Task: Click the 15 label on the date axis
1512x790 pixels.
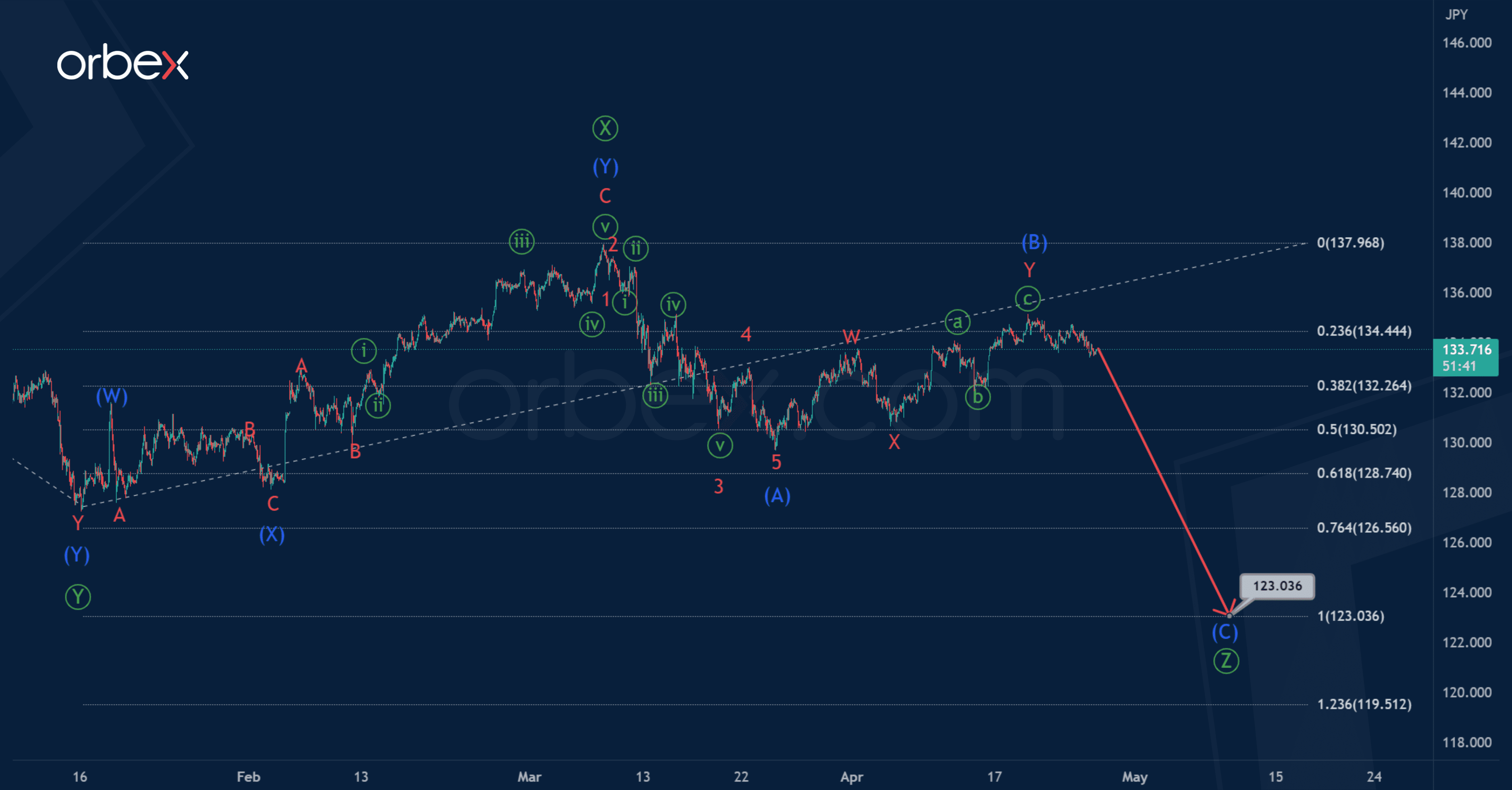Action: [x=1275, y=777]
